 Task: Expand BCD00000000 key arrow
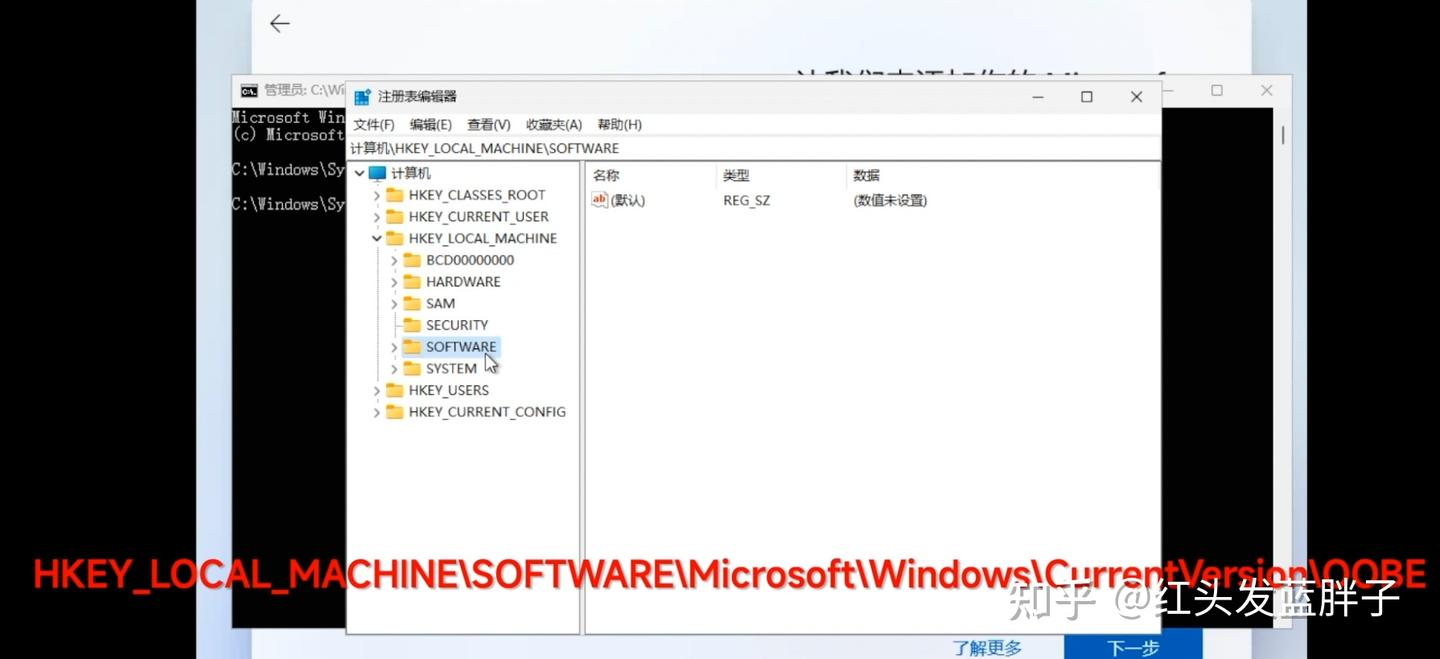coord(394,260)
